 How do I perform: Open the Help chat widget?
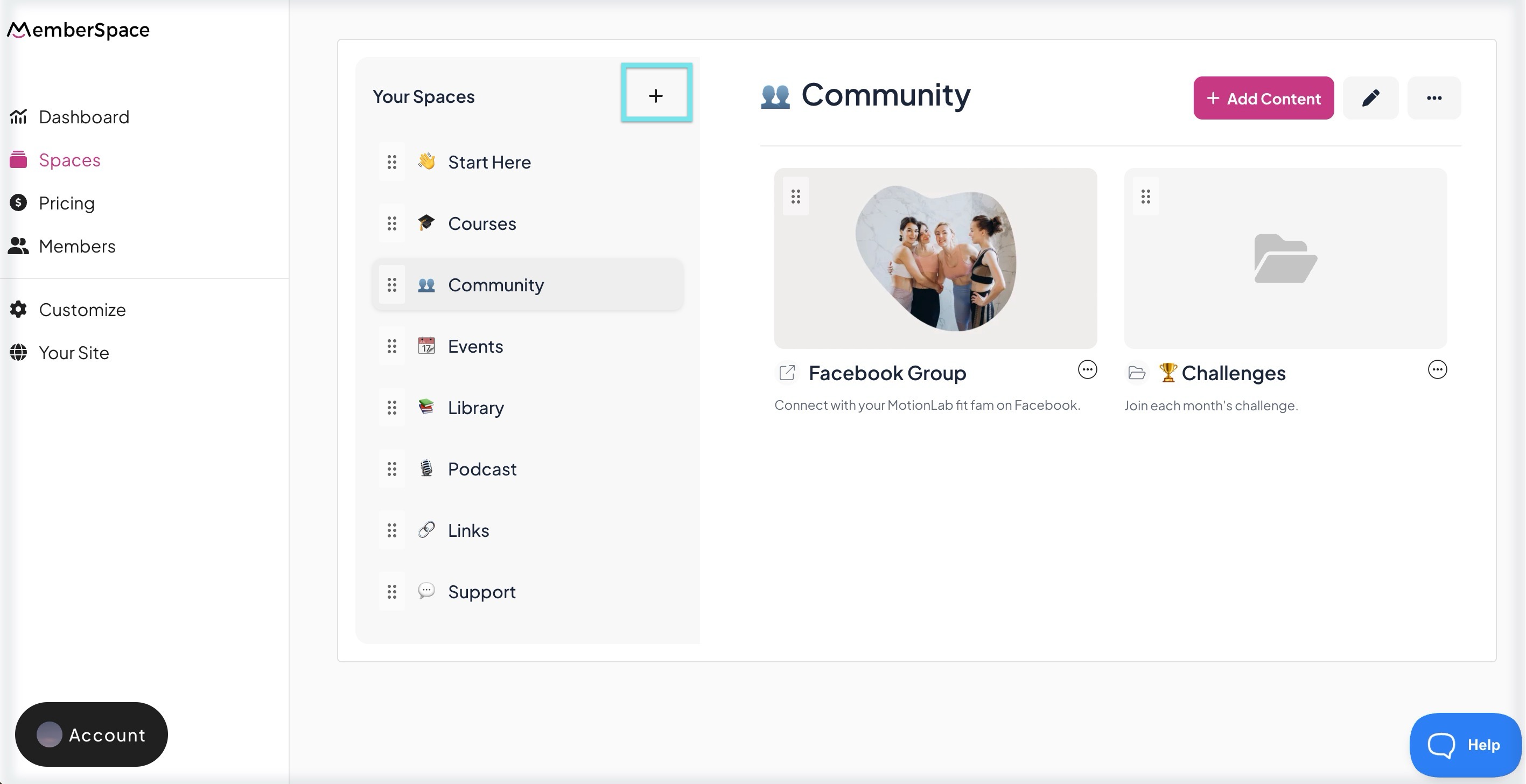[x=1465, y=745]
